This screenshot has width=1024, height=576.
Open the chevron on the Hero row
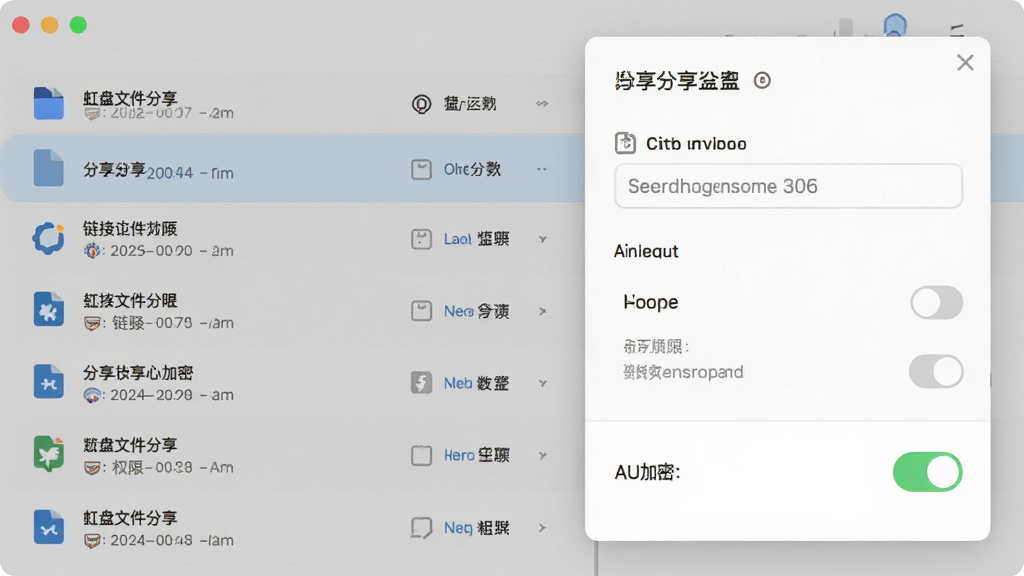coord(543,455)
